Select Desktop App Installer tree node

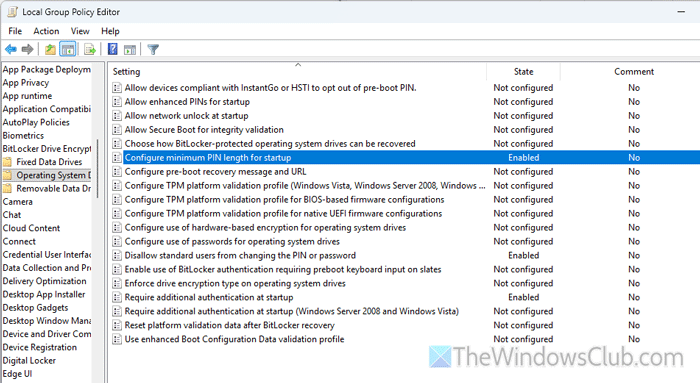pyautogui.click(x=44, y=294)
